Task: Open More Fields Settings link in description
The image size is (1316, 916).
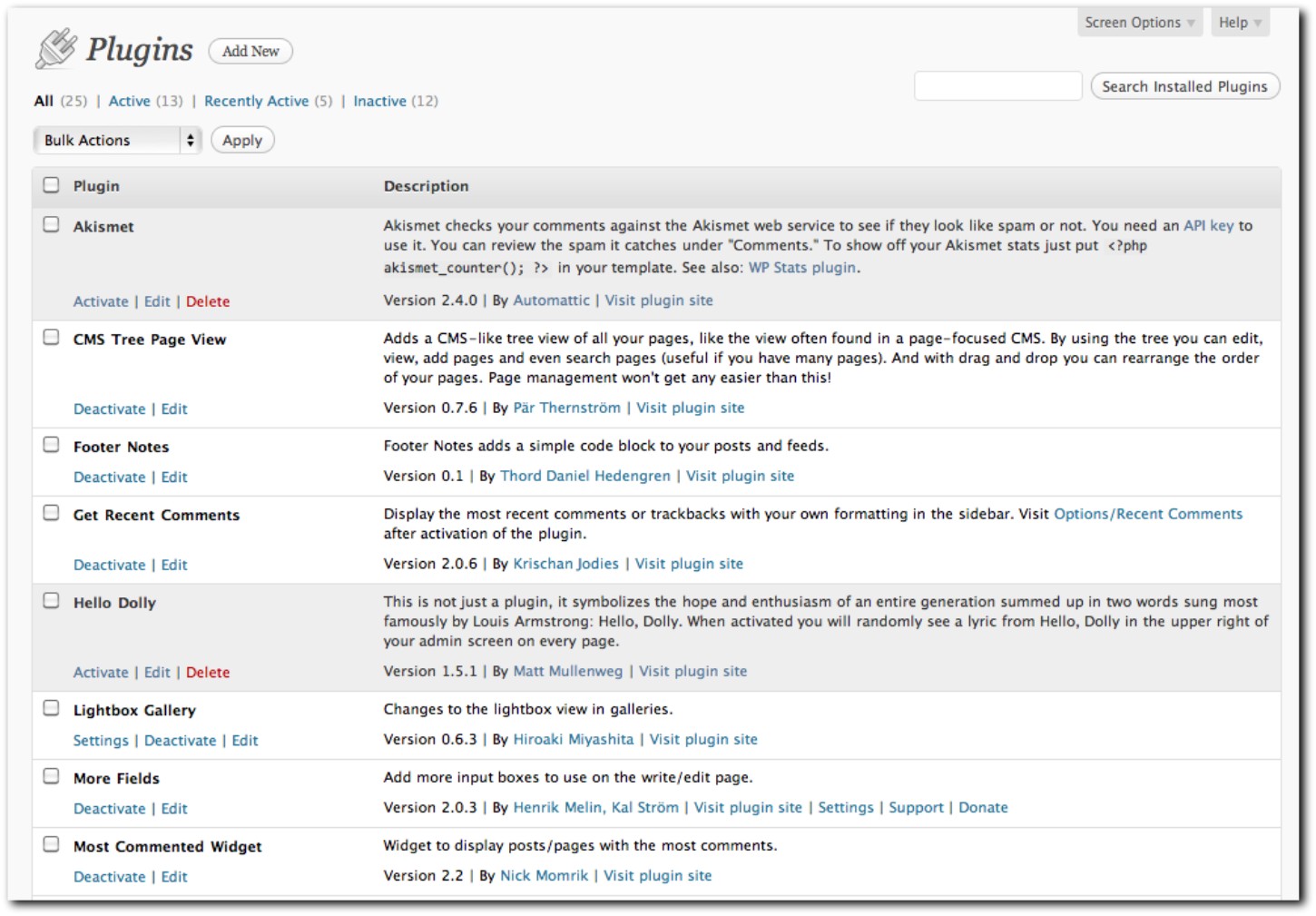Action: tap(846, 808)
